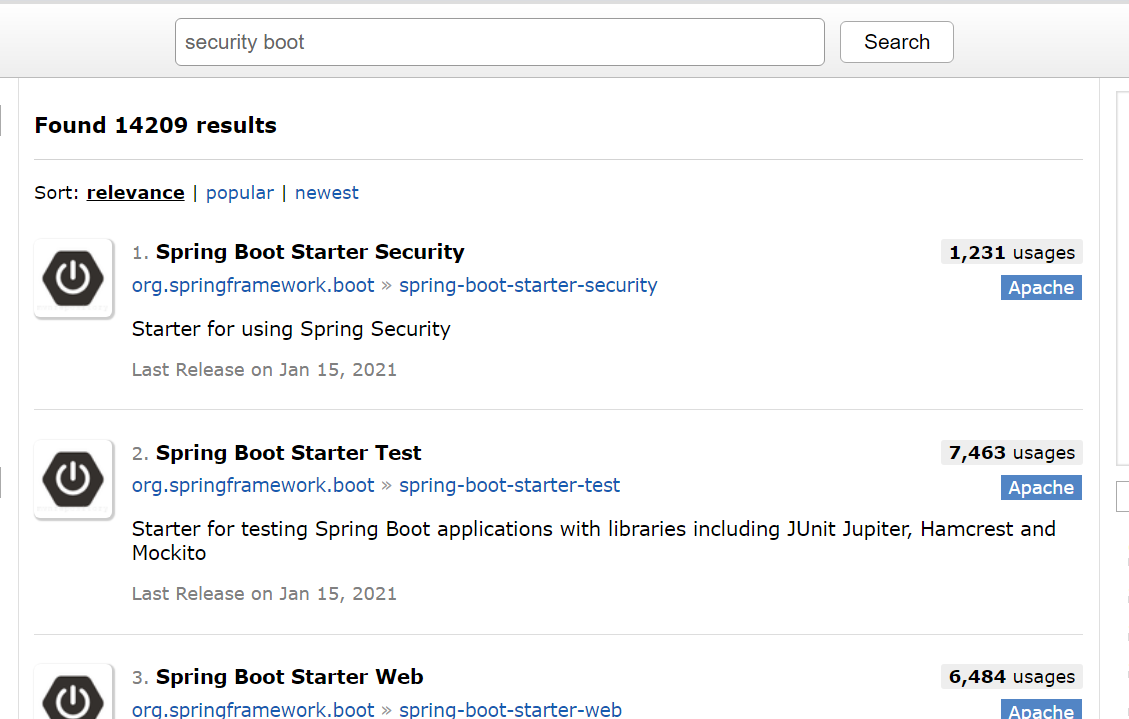The width and height of the screenshot is (1129, 719).
Task: Click the 'Found 14209 results' heading
Action: point(156,125)
